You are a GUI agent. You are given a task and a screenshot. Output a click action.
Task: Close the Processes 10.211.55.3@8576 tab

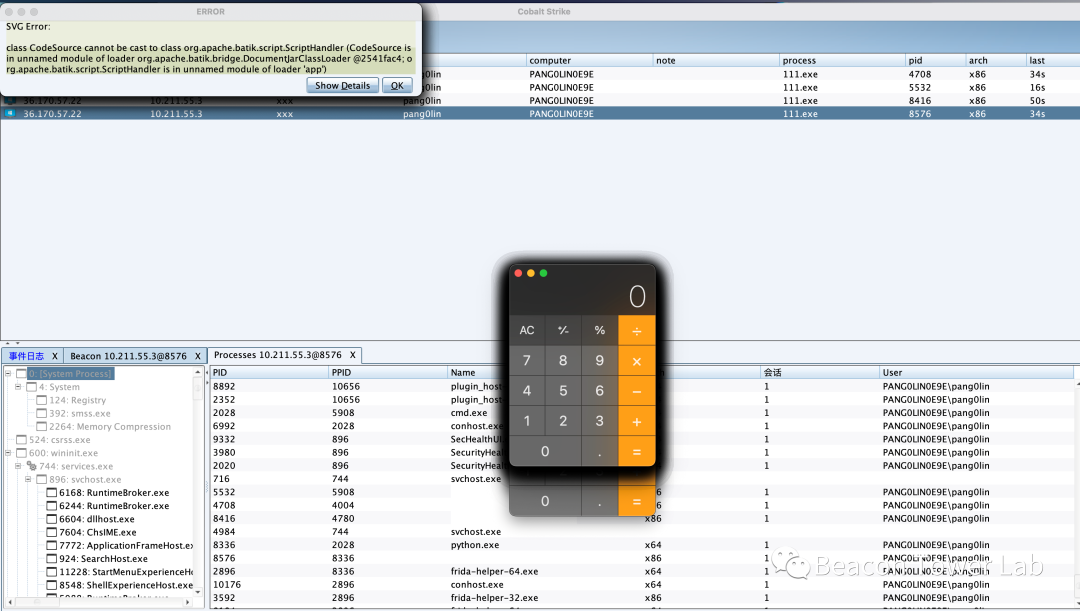point(352,355)
